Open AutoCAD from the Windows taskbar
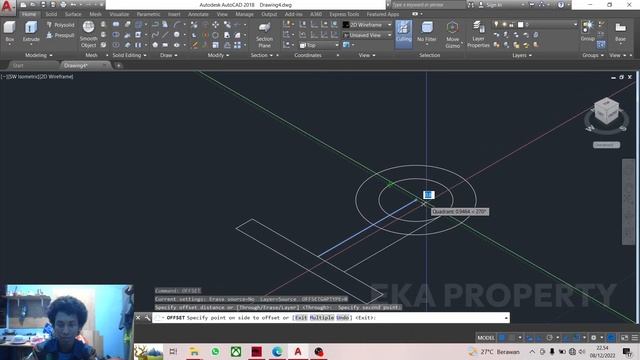Image resolution: width=640 pixels, height=360 pixels. (298, 351)
